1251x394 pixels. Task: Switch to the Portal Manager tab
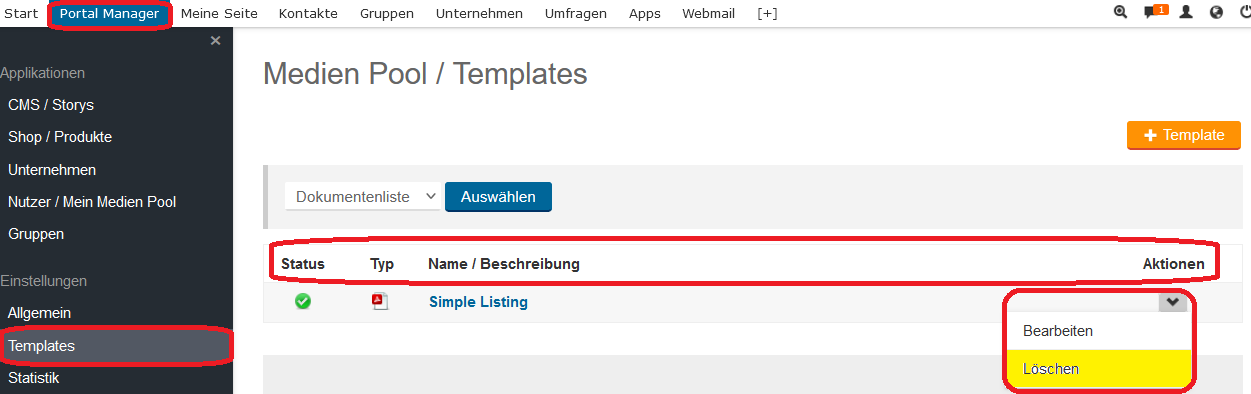click(x=109, y=13)
